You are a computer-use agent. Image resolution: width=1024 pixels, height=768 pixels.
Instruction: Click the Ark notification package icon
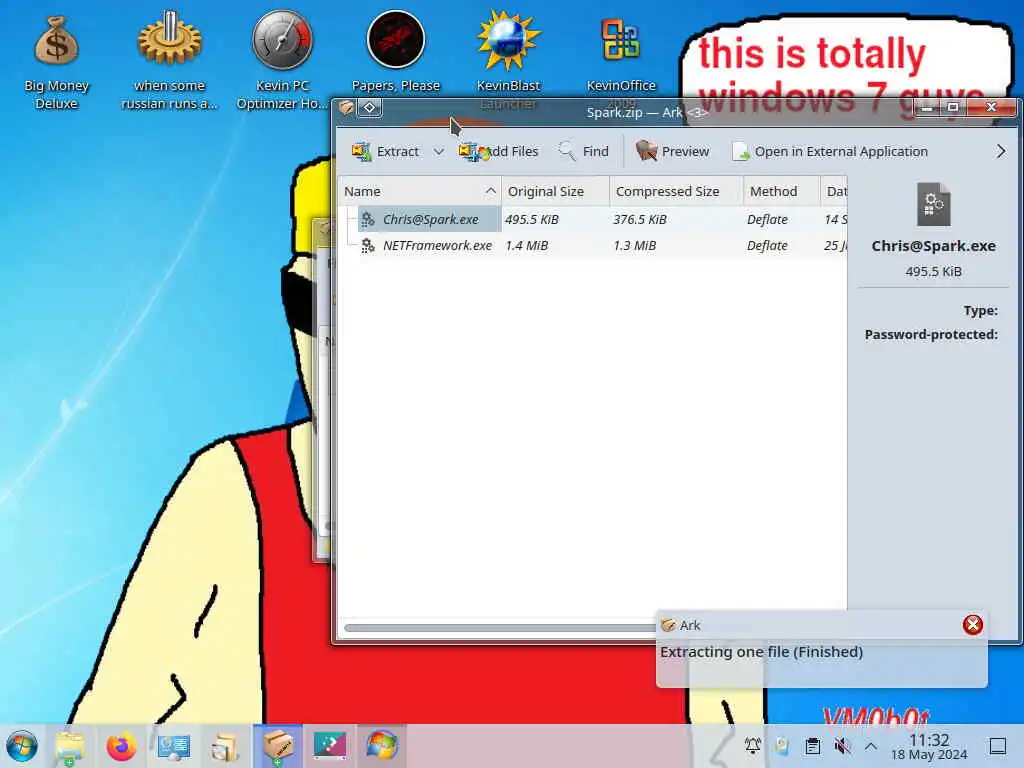click(668, 626)
